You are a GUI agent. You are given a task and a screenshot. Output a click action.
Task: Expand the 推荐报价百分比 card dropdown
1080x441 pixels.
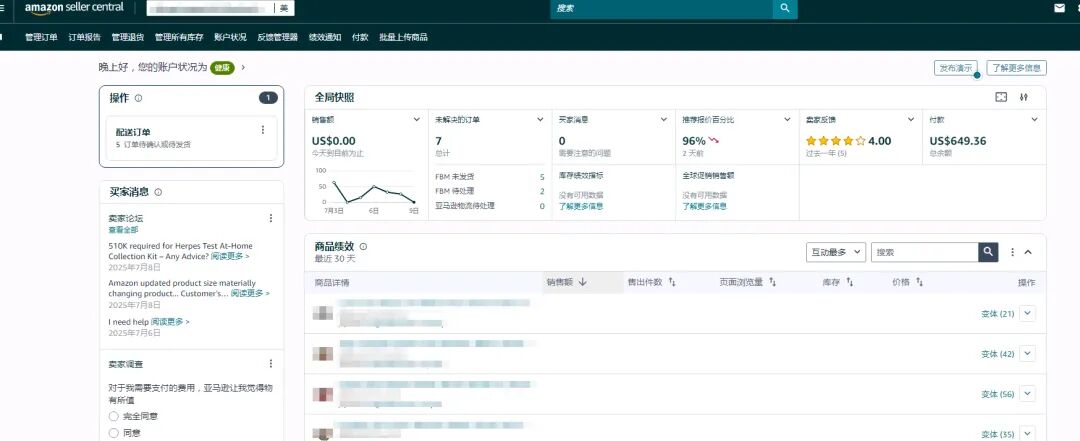click(787, 119)
